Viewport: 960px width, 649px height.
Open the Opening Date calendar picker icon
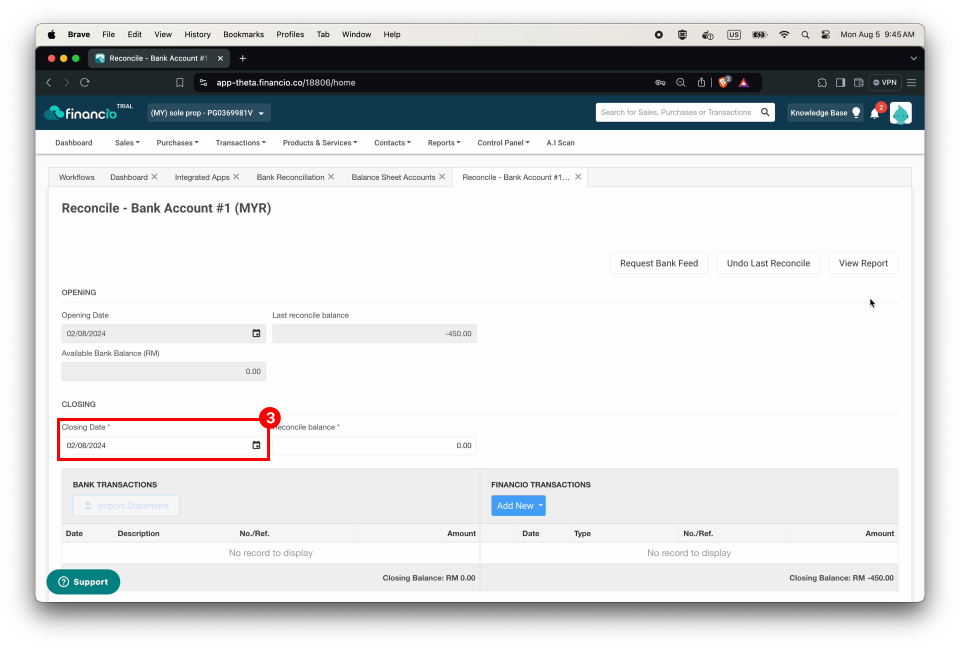(256, 333)
